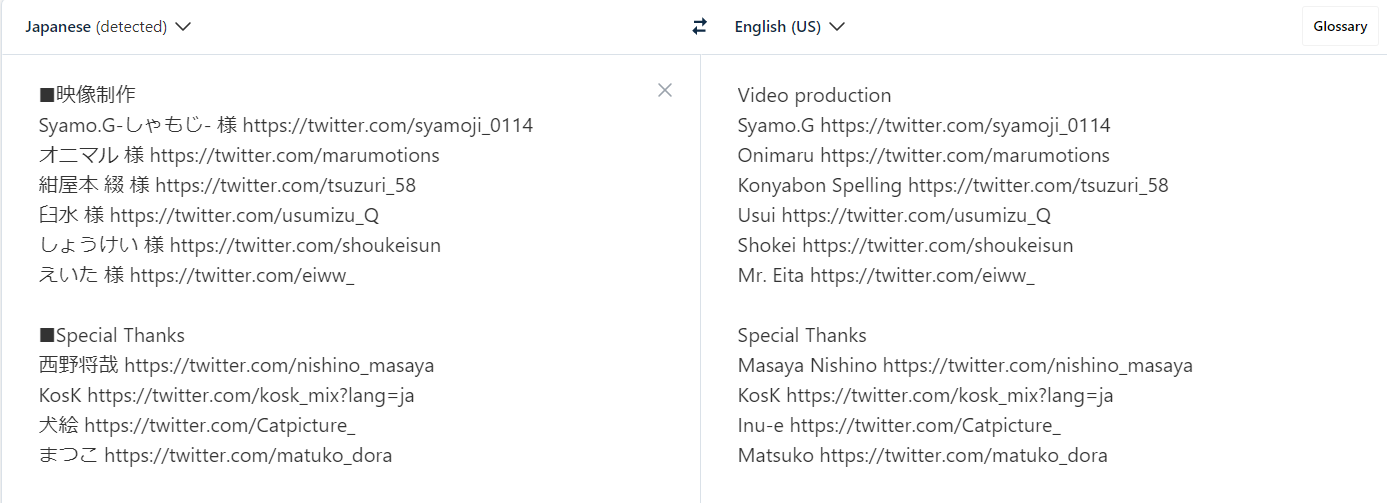1387x503 pixels.
Task: Click the Catpicture_ link in translated pane
Action: point(925,426)
